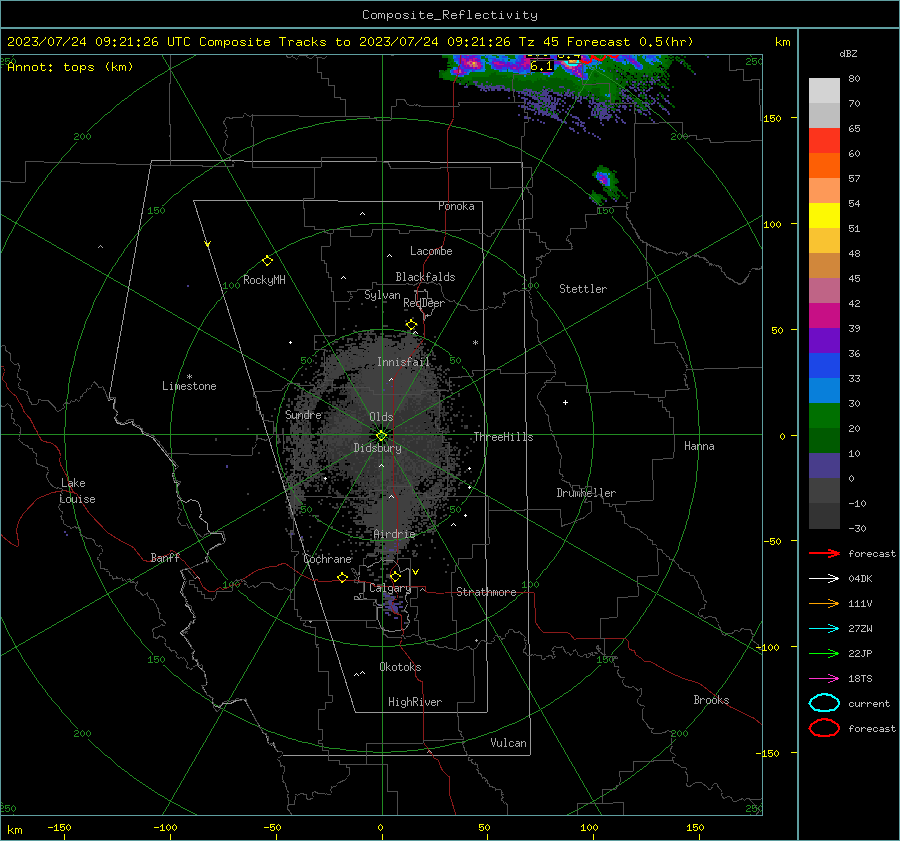The height and width of the screenshot is (841, 900).
Task: Select the purple 36–39 dBZ swatch
Action: click(824, 341)
